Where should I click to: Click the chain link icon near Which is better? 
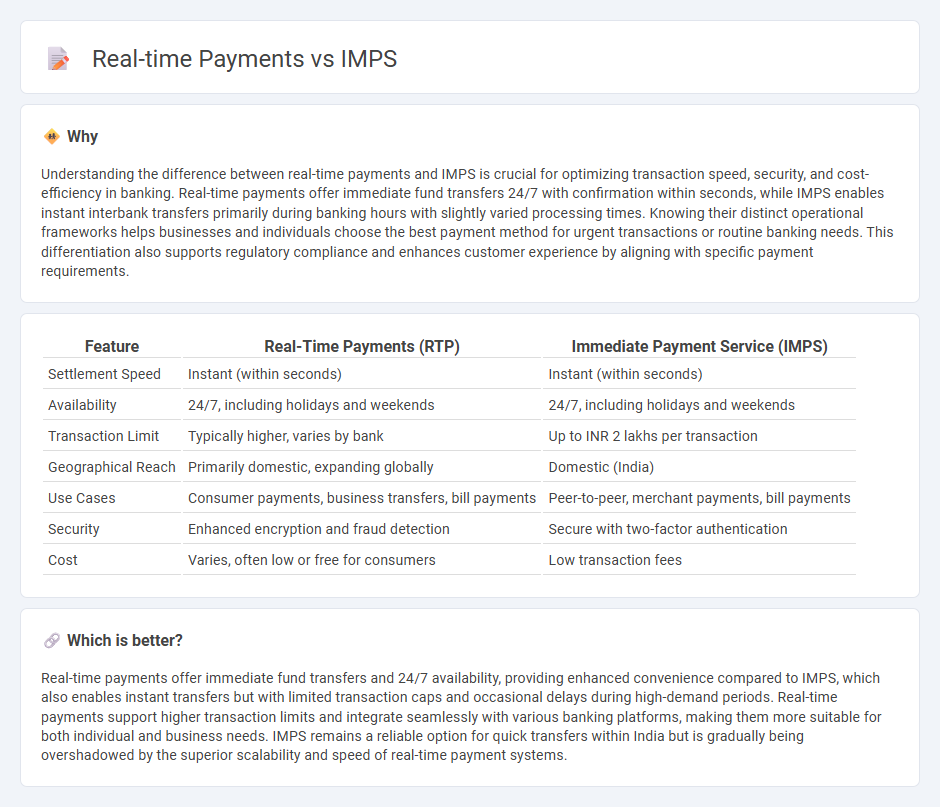tap(52, 640)
